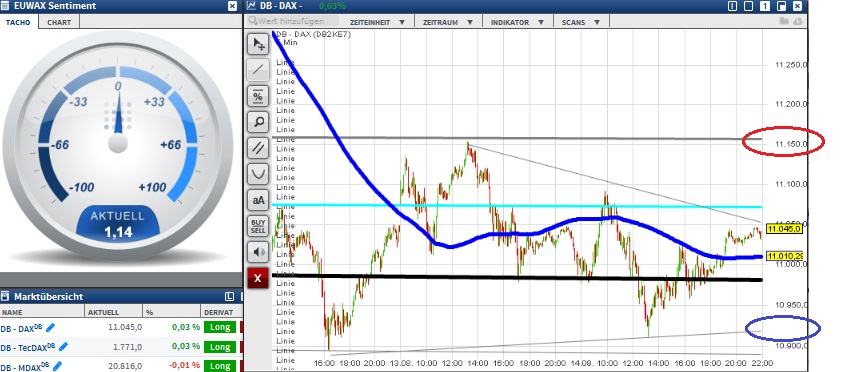Click Long button for DB - TecDAX
This screenshot has height=372, width=850.
pyautogui.click(x=220, y=347)
